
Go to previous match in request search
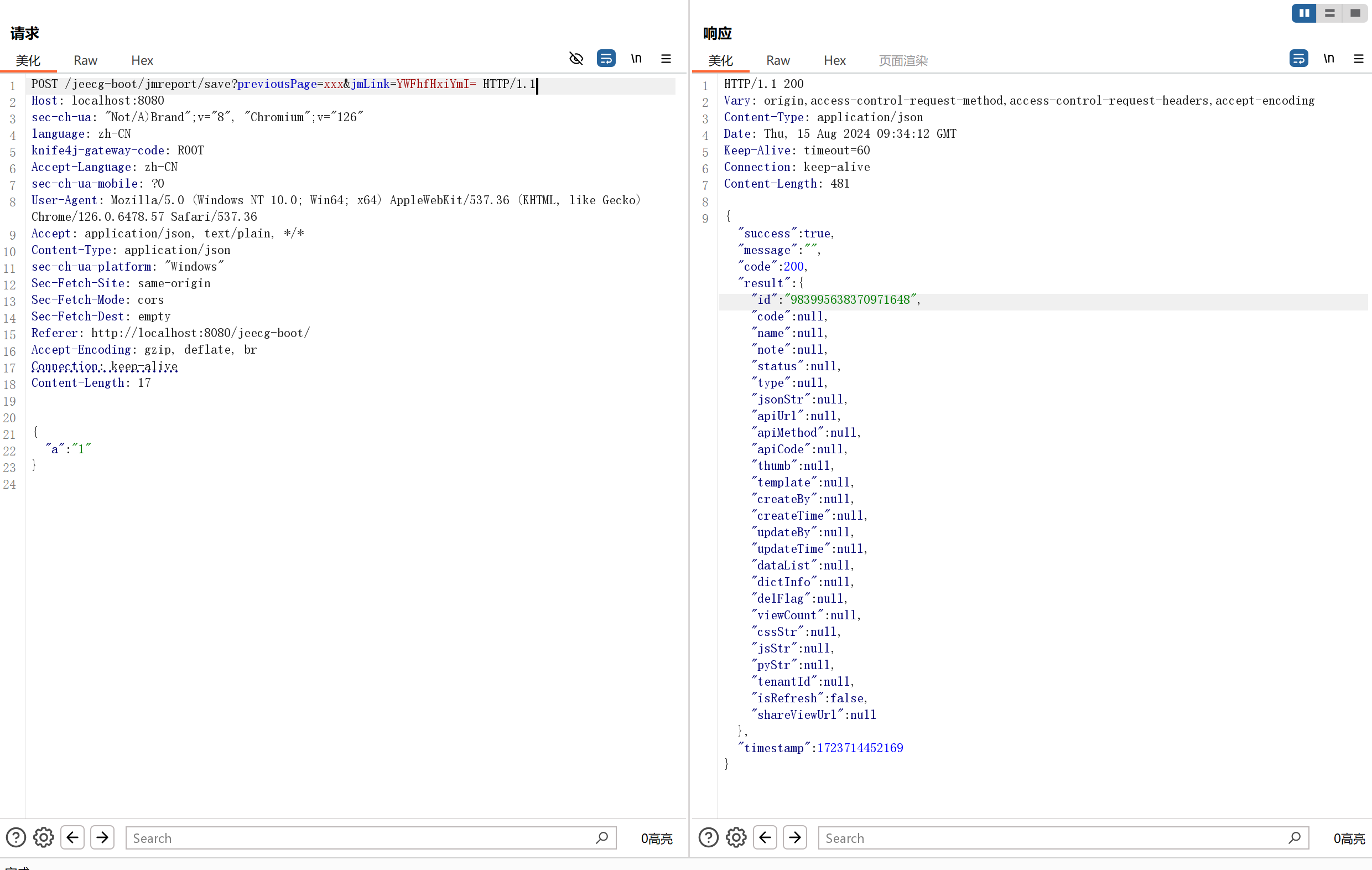click(x=72, y=837)
